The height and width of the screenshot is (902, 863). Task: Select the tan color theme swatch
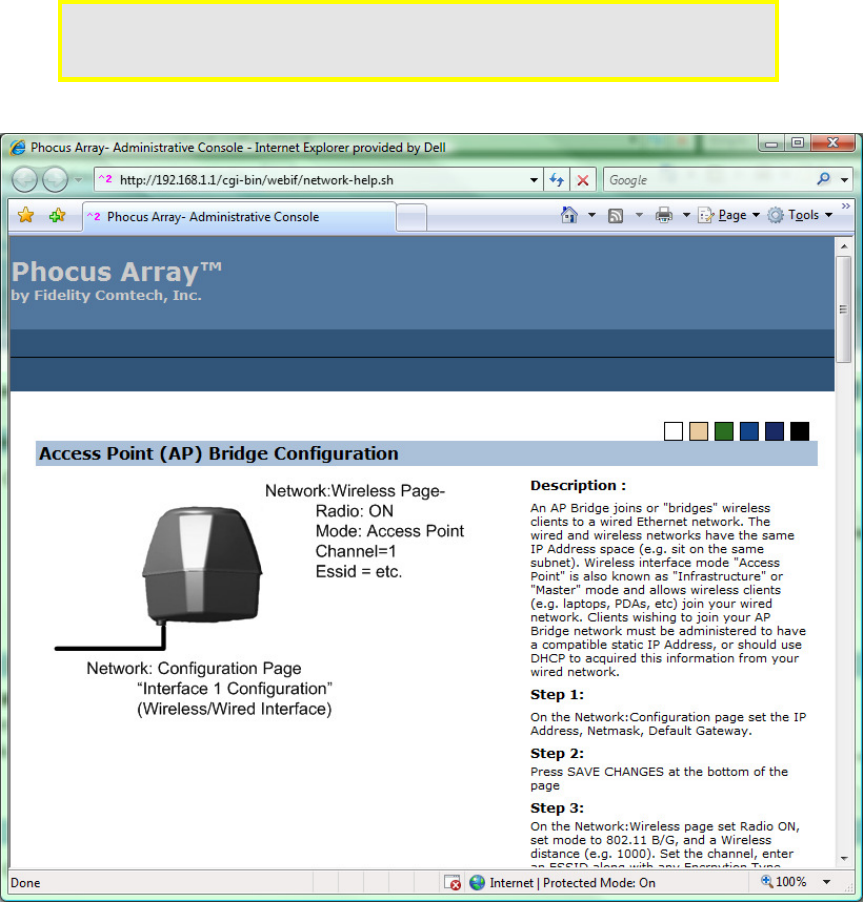[x=698, y=431]
